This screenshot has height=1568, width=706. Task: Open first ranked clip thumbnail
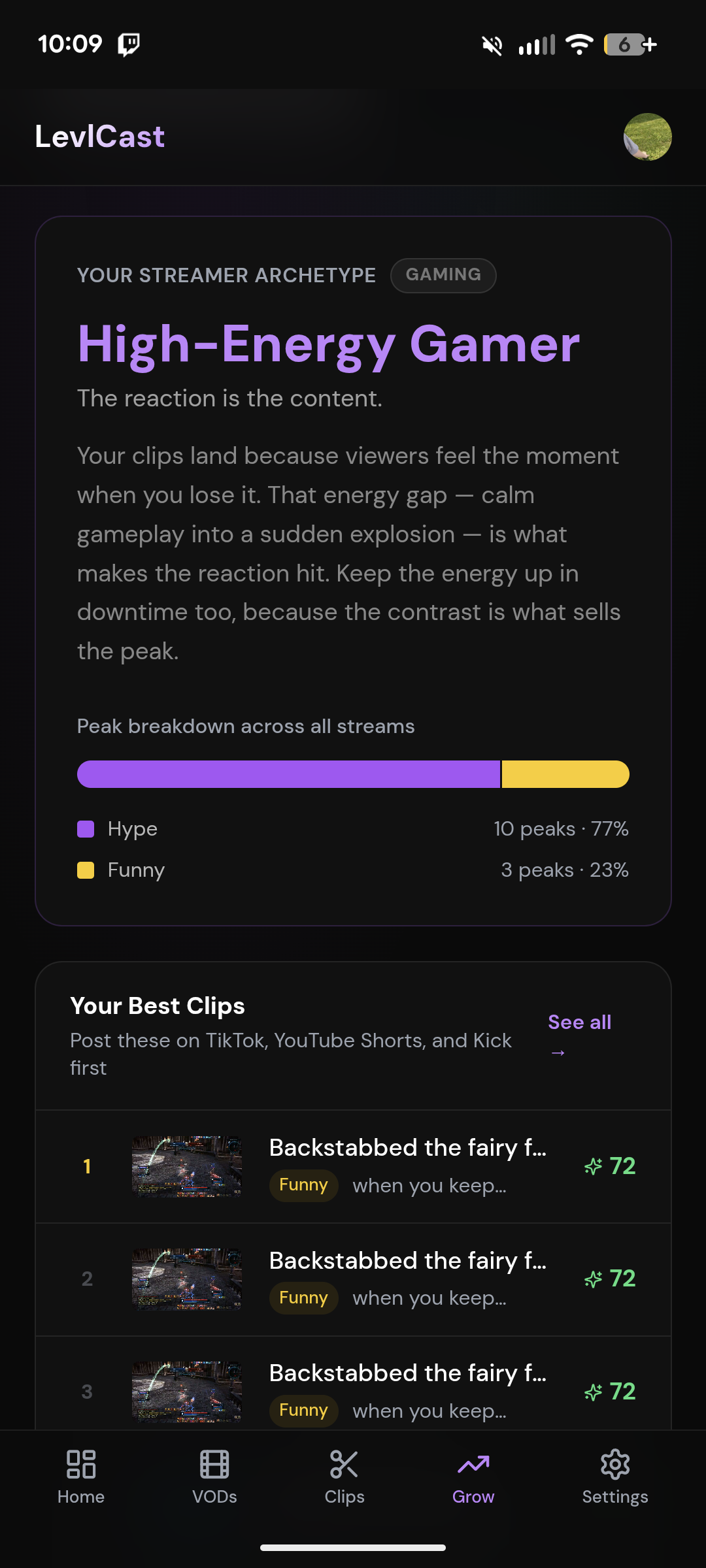[187, 1166]
